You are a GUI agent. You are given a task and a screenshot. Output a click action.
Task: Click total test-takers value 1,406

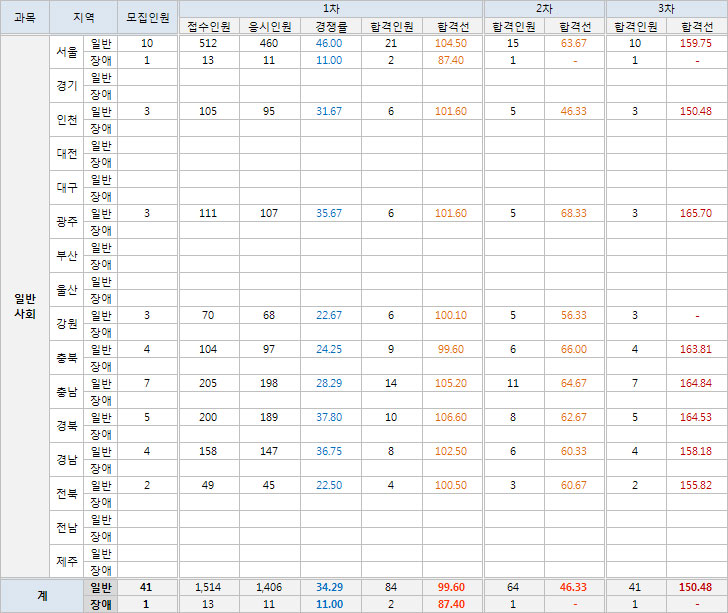[x=269, y=587]
